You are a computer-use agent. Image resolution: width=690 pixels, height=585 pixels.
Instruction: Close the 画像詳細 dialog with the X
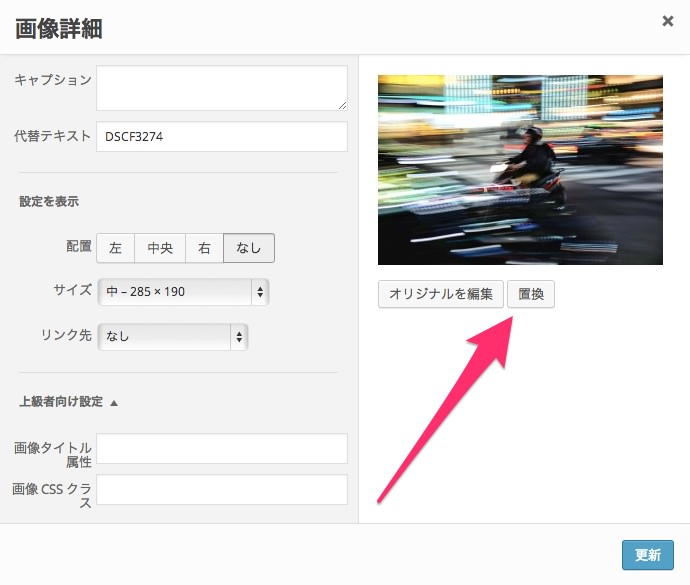point(668,21)
